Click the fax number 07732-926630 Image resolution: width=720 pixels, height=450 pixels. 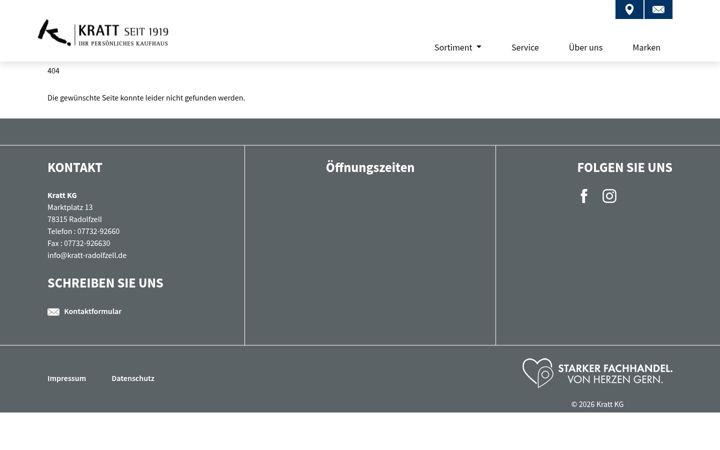click(87, 243)
